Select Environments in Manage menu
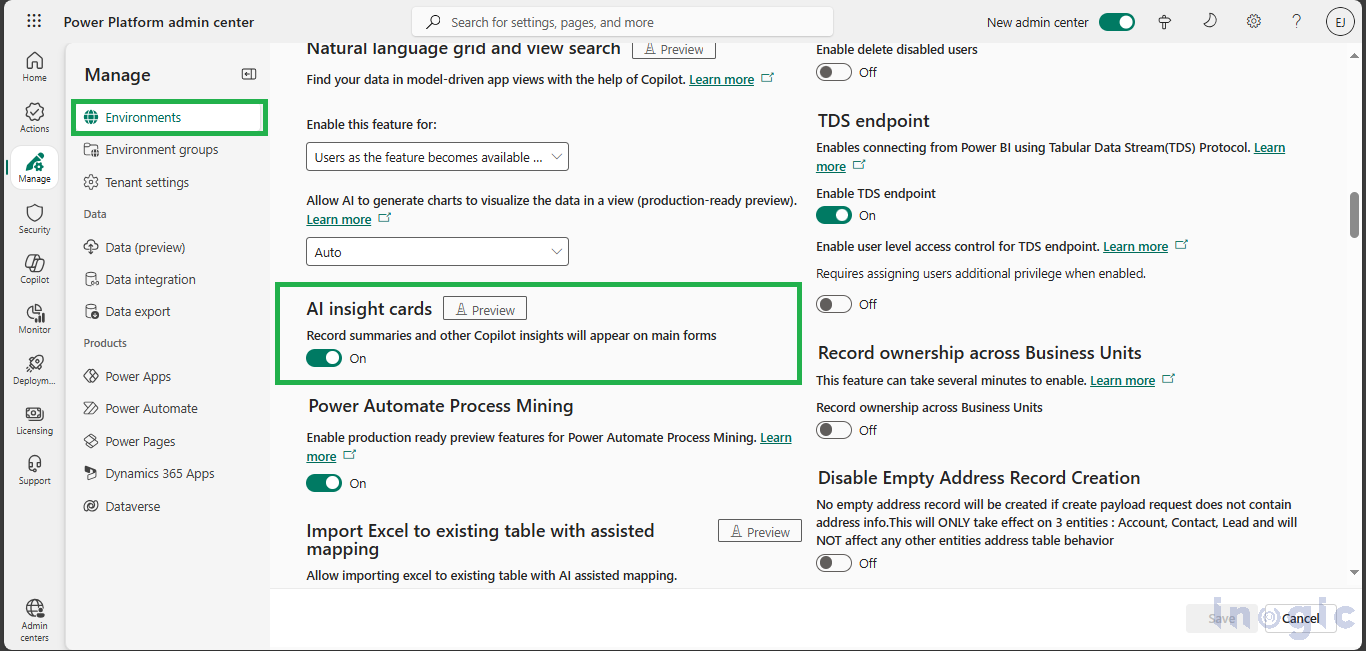Image resolution: width=1366 pixels, height=651 pixels. point(169,117)
